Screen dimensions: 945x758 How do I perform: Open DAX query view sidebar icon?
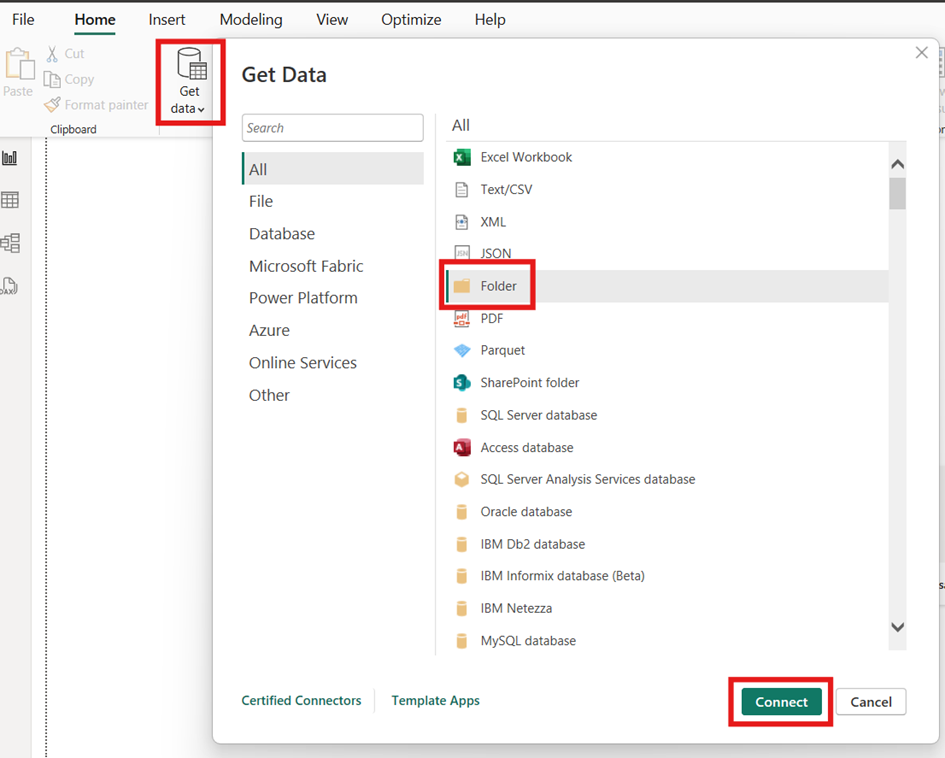[x=10, y=286]
